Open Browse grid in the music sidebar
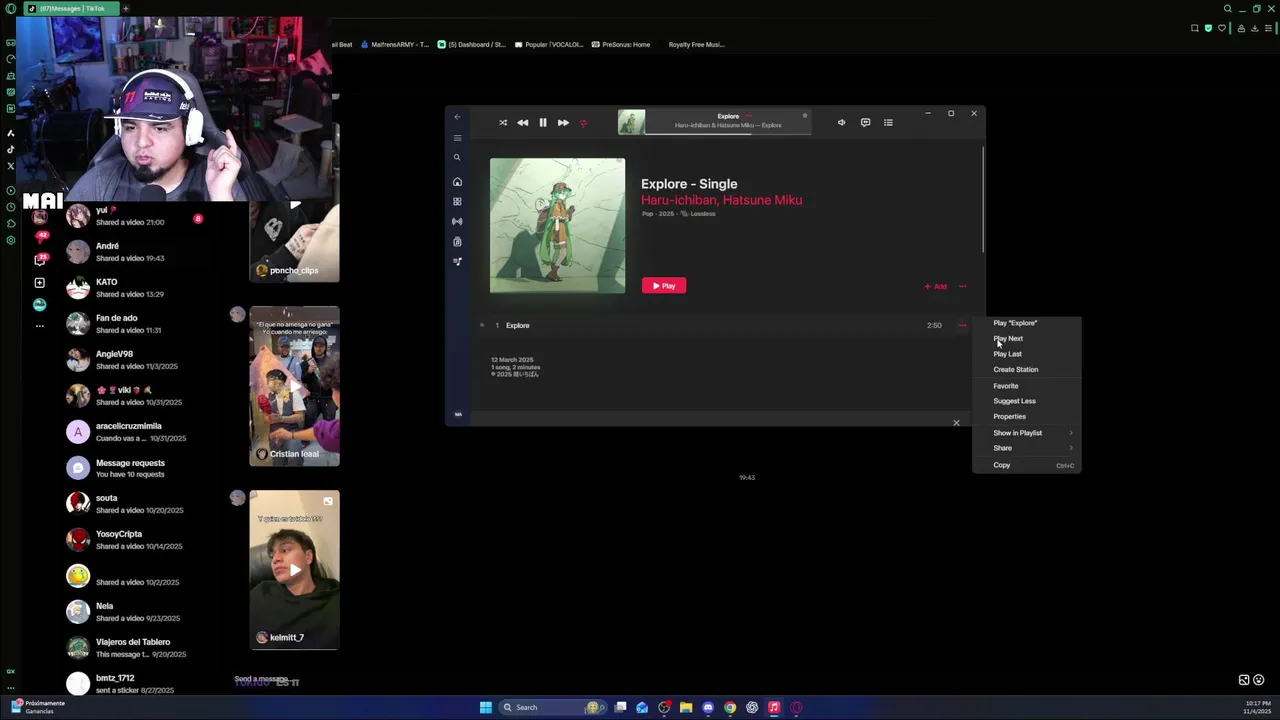This screenshot has height=720, width=1280. click(457, 201)
